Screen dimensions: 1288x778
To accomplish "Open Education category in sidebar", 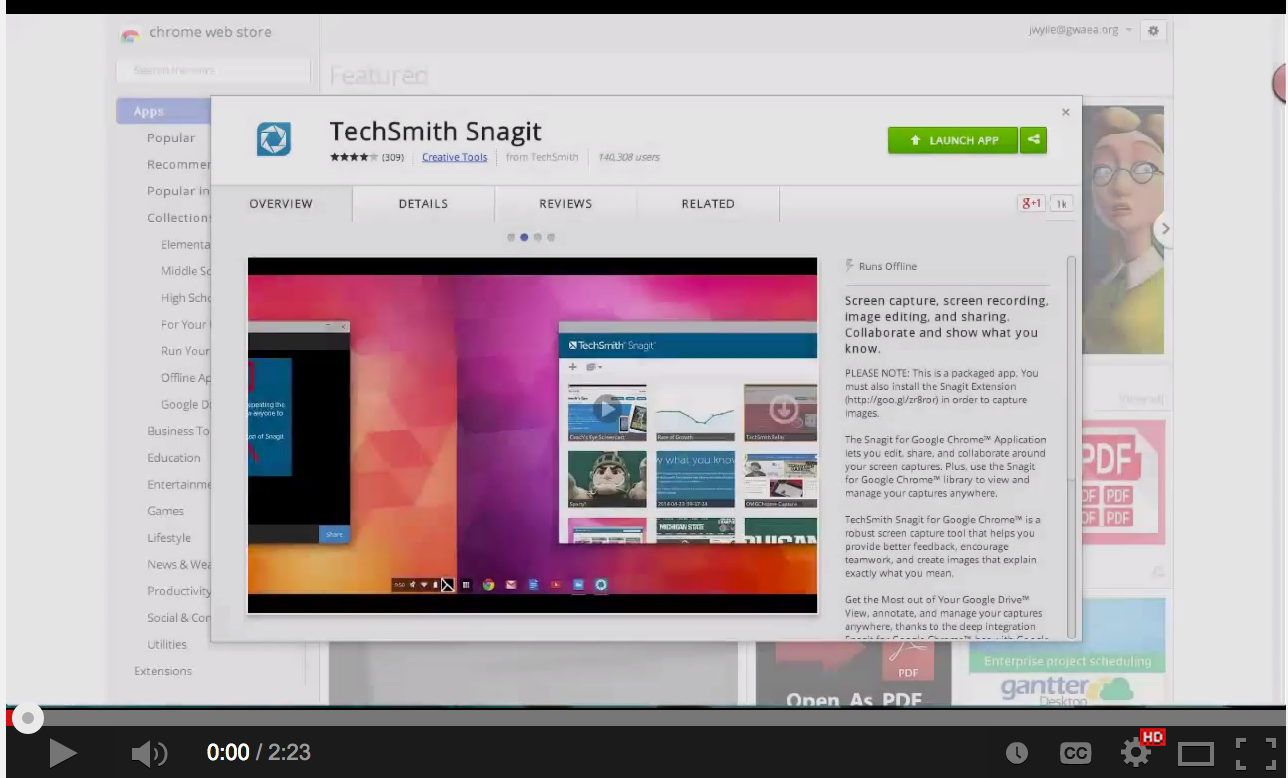I will click(174, 457).
